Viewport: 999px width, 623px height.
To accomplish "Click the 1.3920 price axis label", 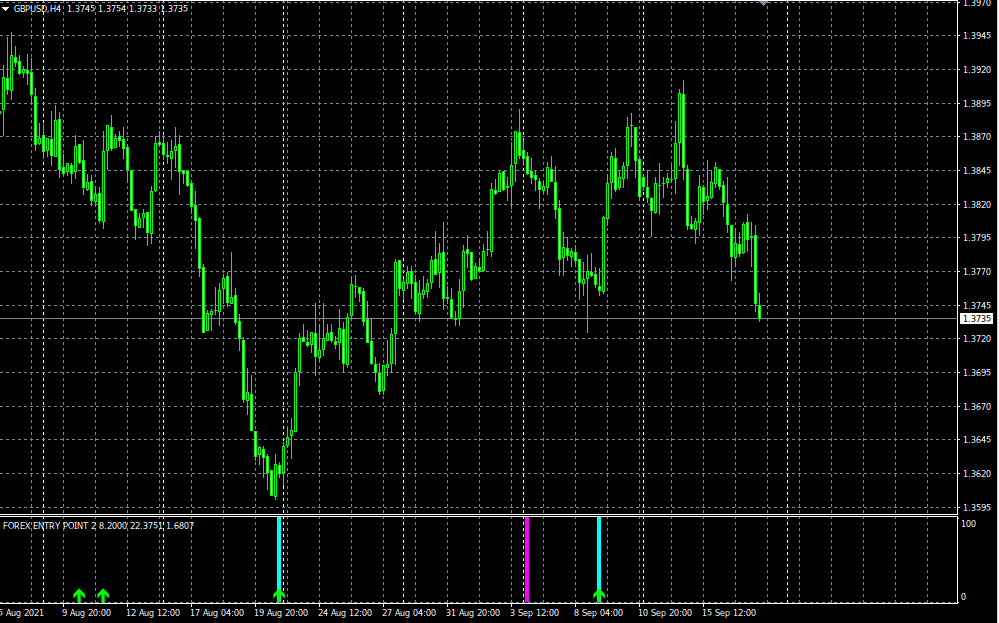I will click(x=976, y=70).
